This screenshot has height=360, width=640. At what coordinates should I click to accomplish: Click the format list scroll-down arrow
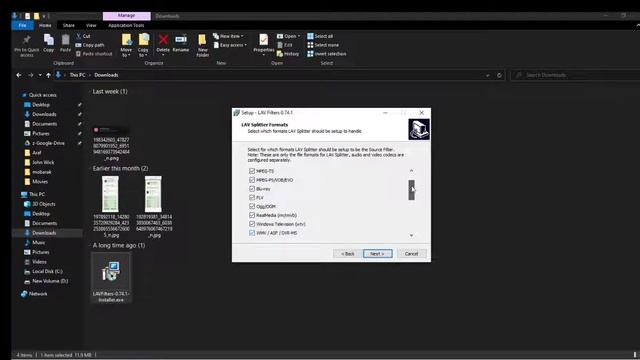click(411, 236)
